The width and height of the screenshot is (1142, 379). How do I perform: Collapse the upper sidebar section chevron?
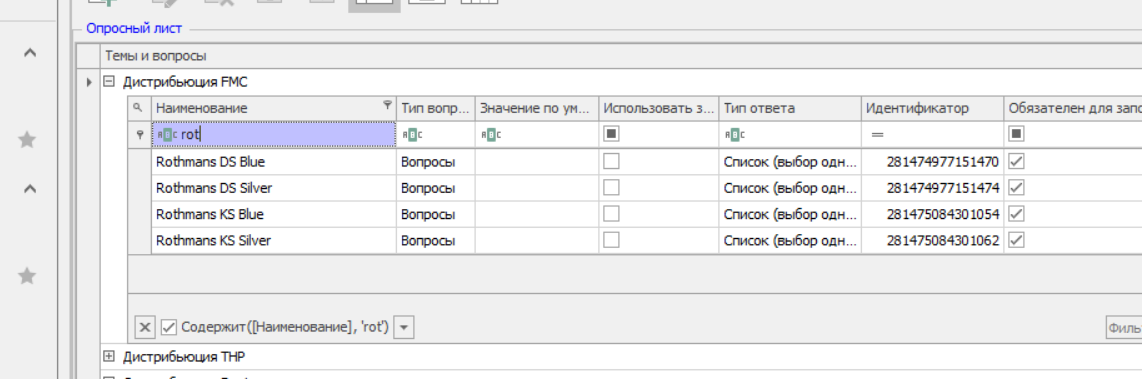click(x=29, y=52)
